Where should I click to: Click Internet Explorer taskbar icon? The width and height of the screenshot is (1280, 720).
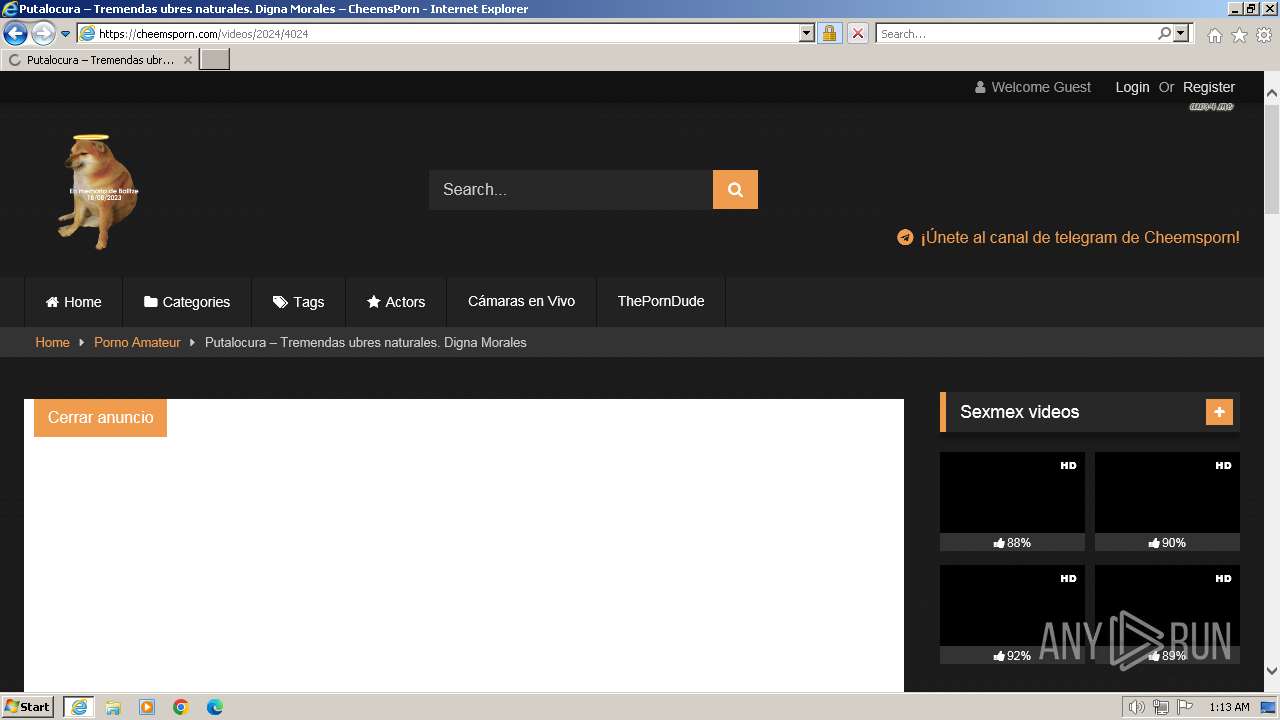79,707
